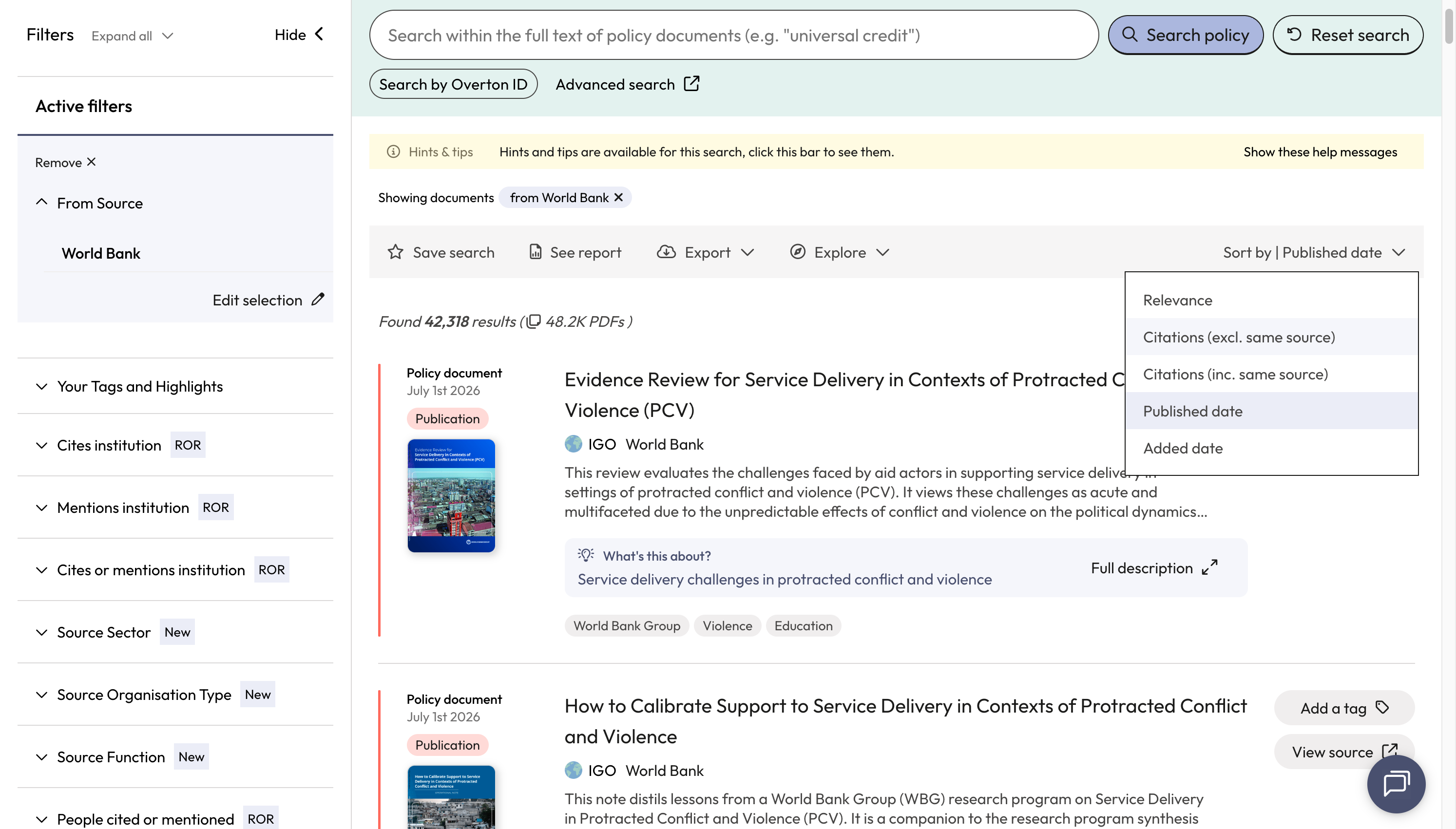
Task: Click the external link icon in View source
Action: [1390, 752]
